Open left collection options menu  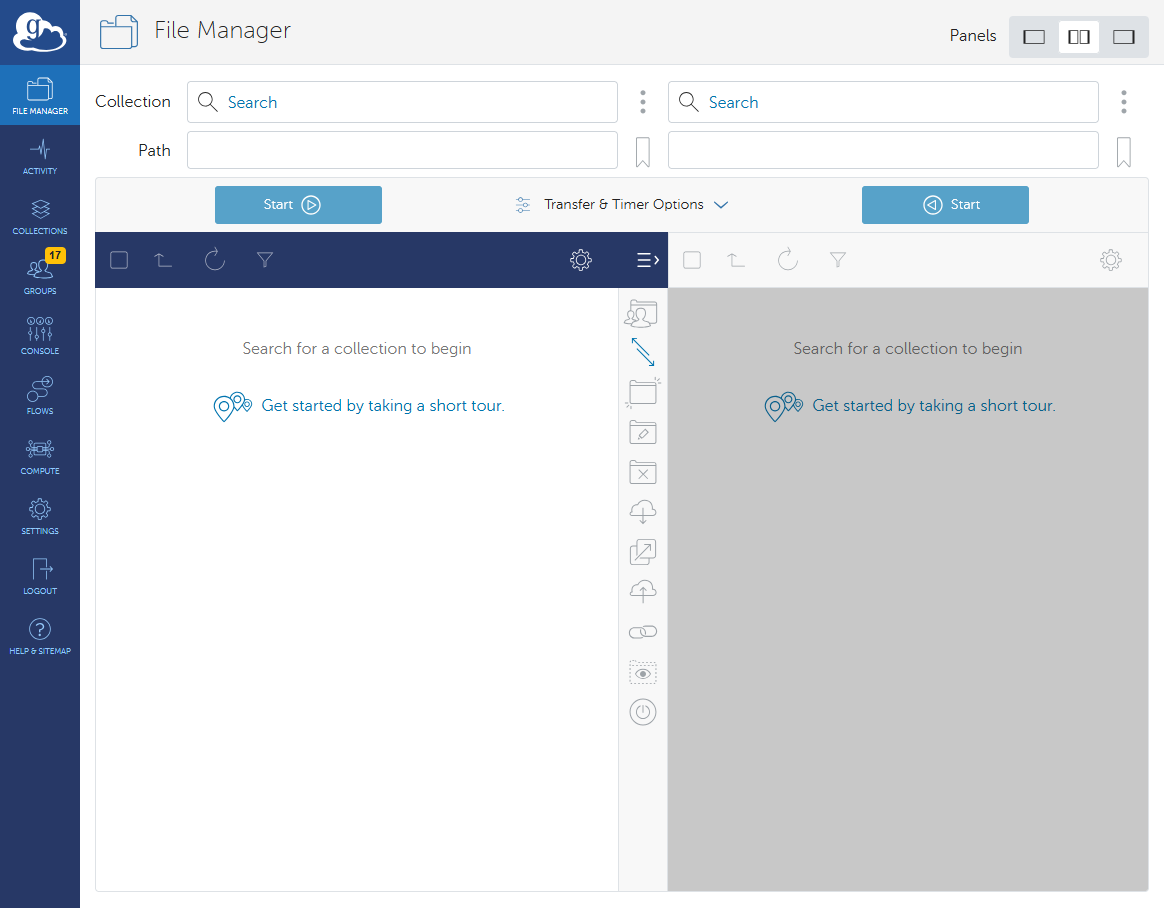pyautogui.click(x=643, y=102)
